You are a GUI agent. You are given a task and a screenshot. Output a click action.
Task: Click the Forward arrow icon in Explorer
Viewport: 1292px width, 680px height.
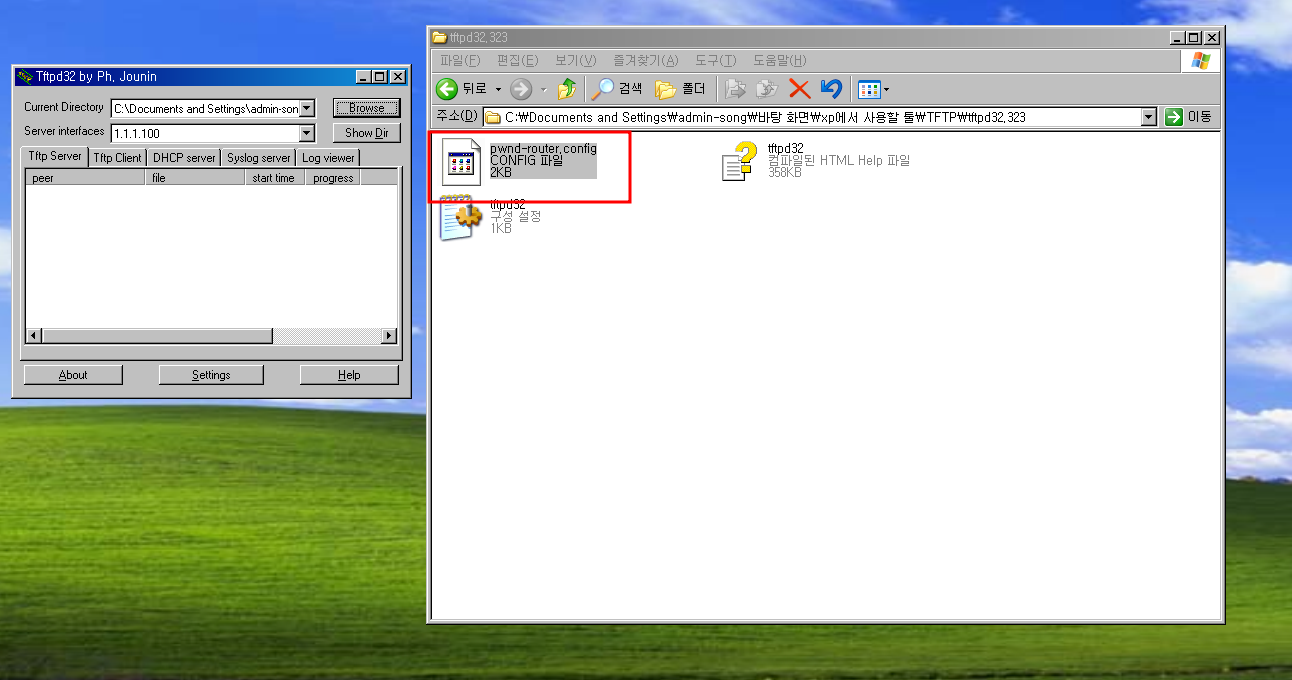[521, 89]
